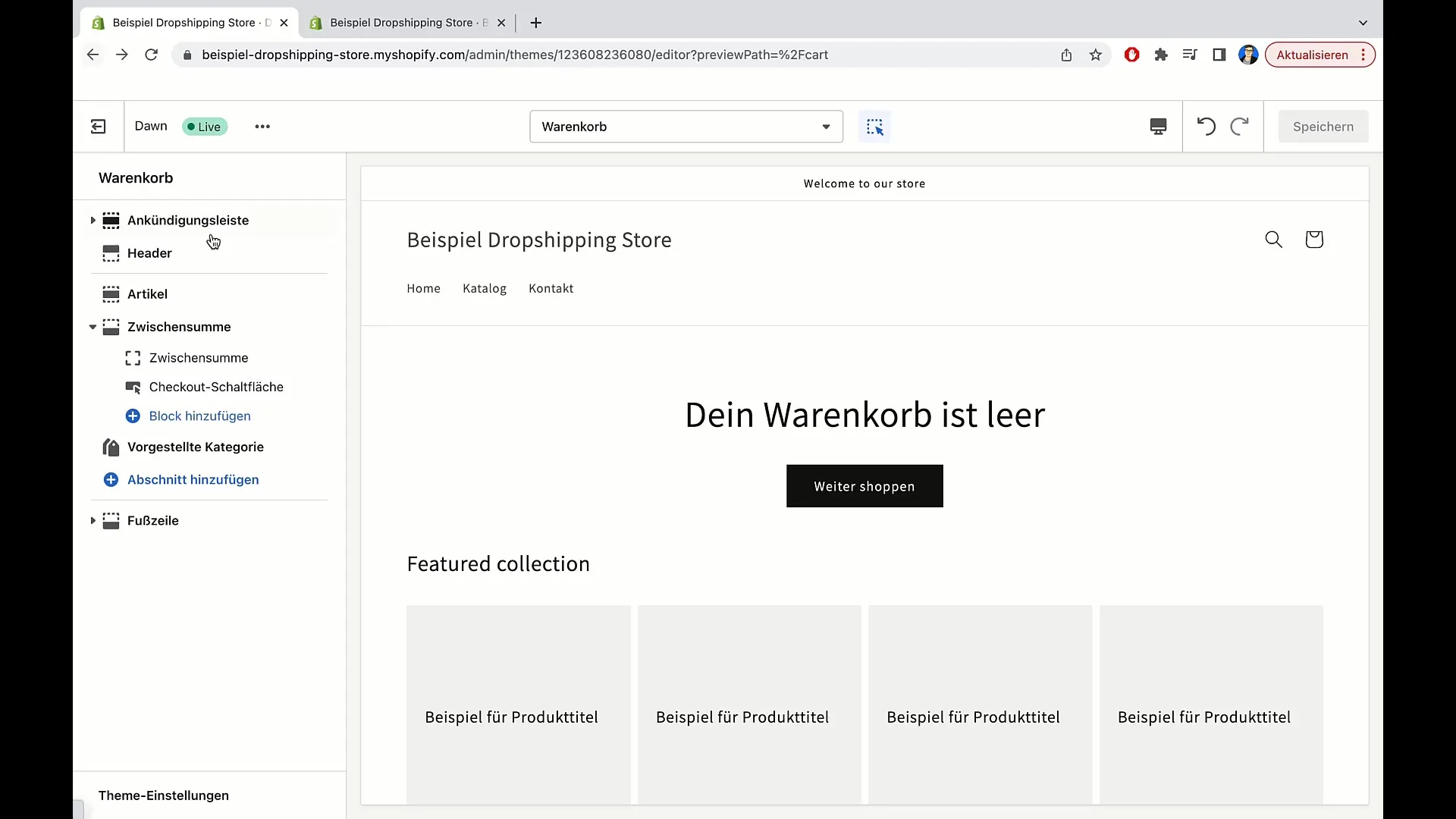The height and width of the screenshot is (819, 1456).
Task: Close the second browser tab
Action: click(x=501, y=23)
